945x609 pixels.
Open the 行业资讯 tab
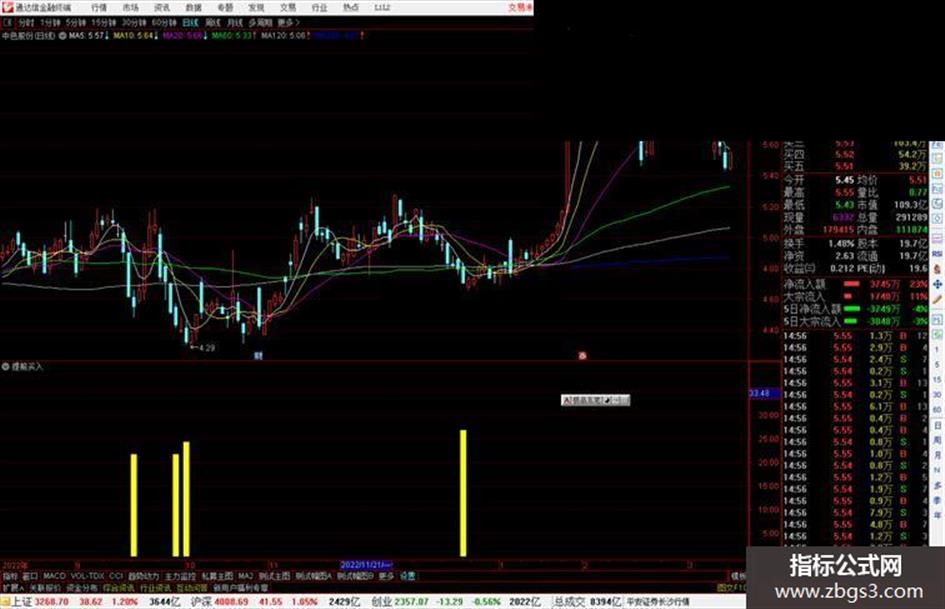(155, 588)
